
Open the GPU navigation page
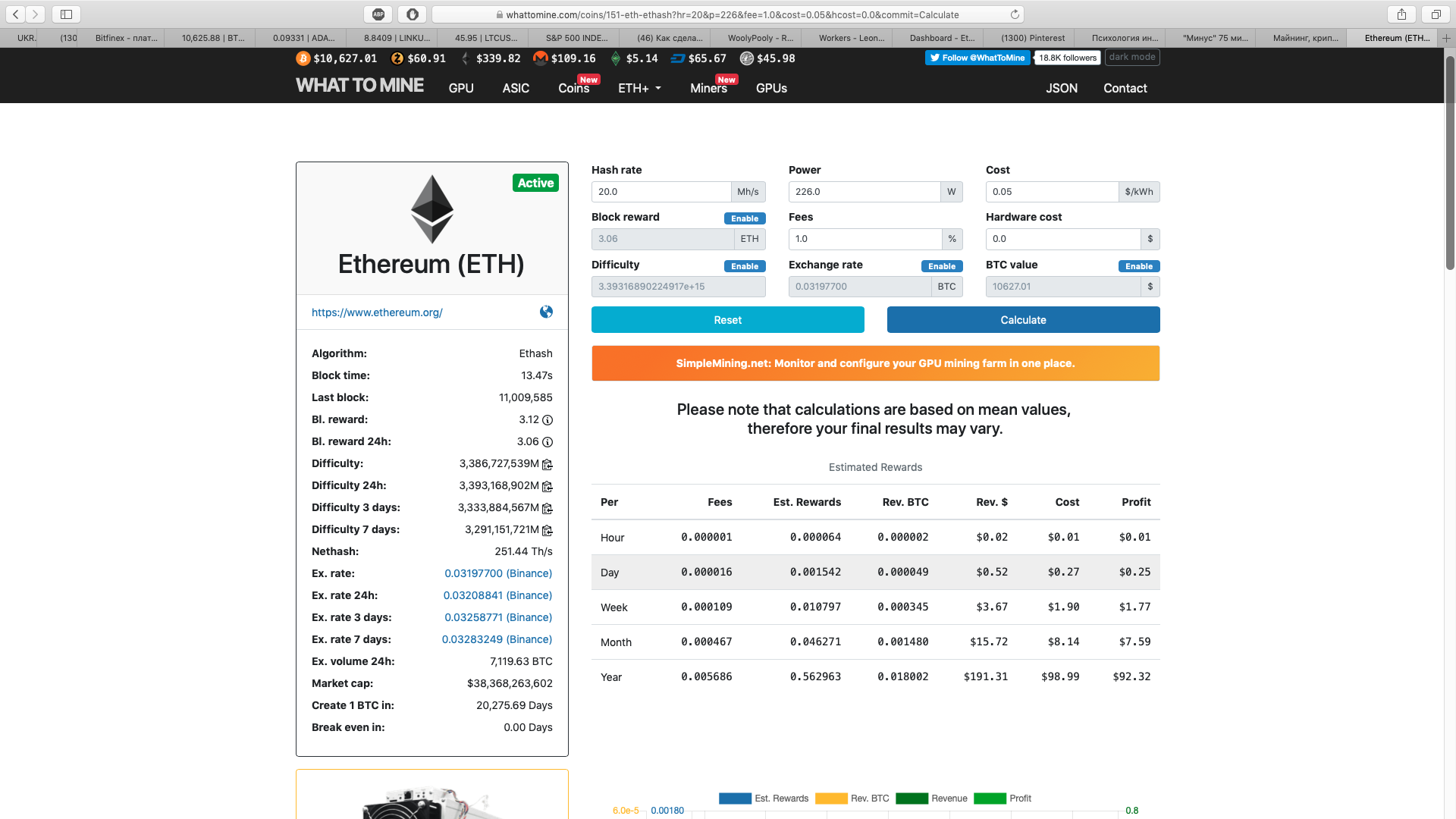click(x=461, y=88)
